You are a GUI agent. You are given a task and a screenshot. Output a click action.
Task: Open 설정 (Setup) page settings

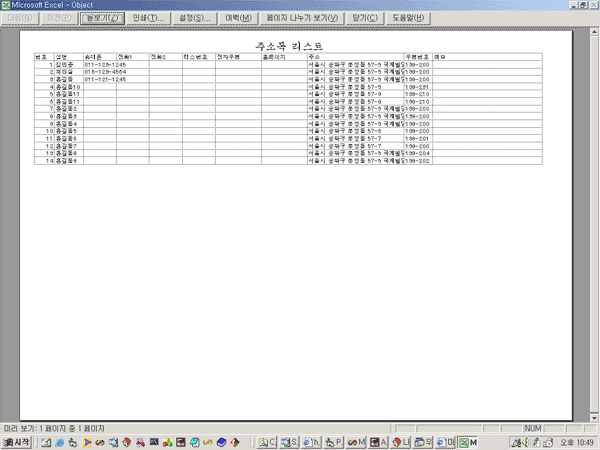tap(195, 18)
